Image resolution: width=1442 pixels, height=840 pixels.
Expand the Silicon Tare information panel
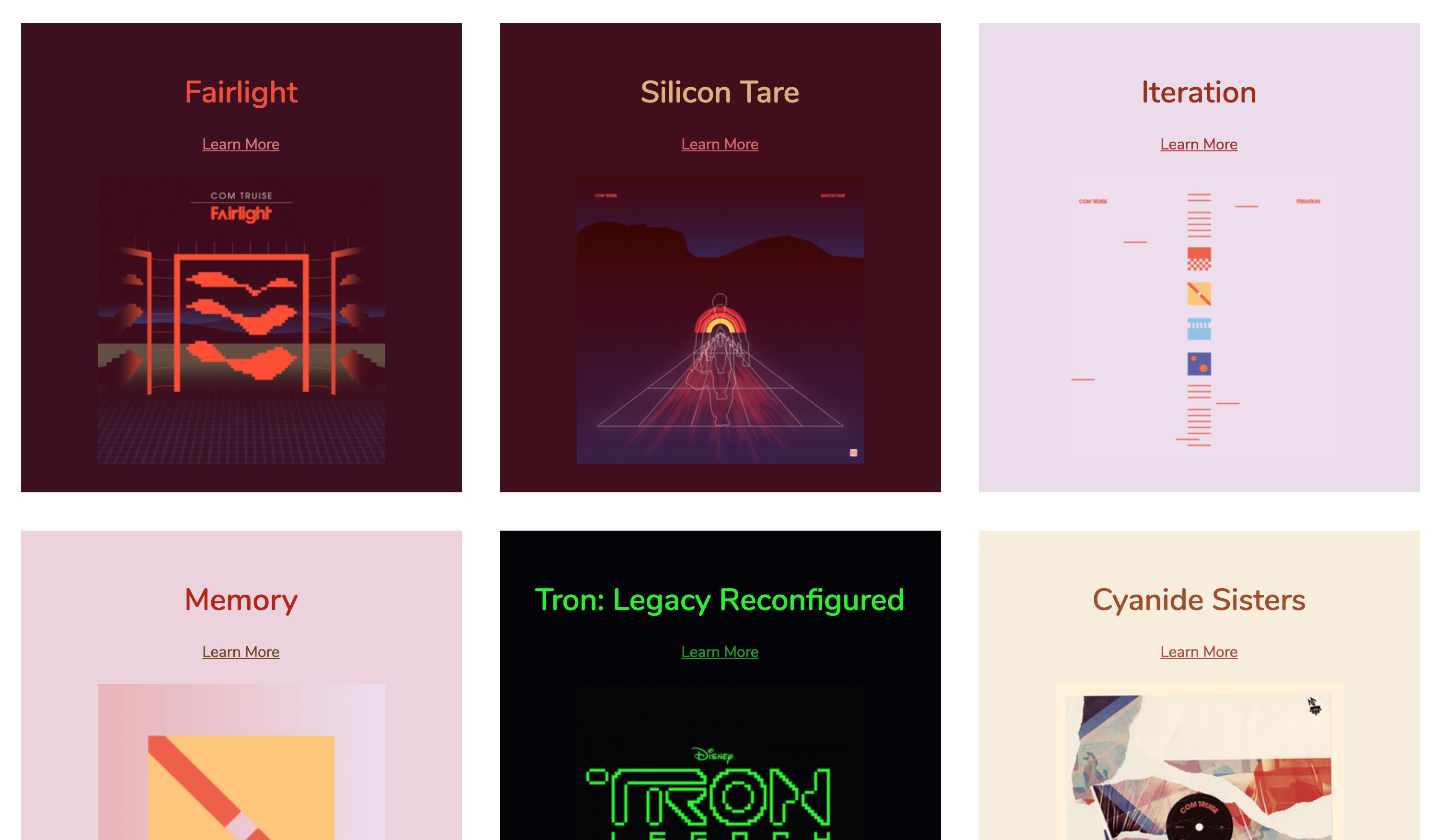pos(719,143)
